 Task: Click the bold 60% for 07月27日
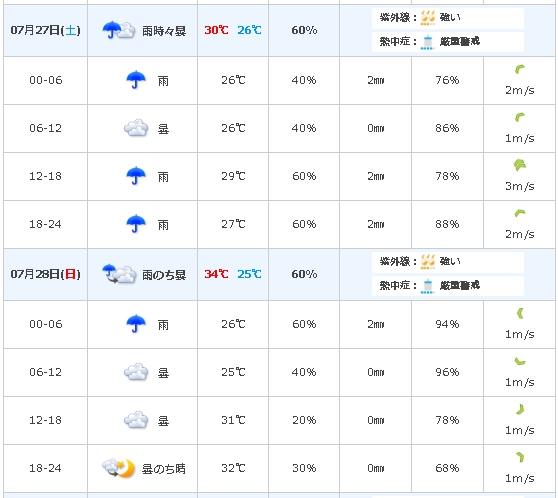coord(304,30)
